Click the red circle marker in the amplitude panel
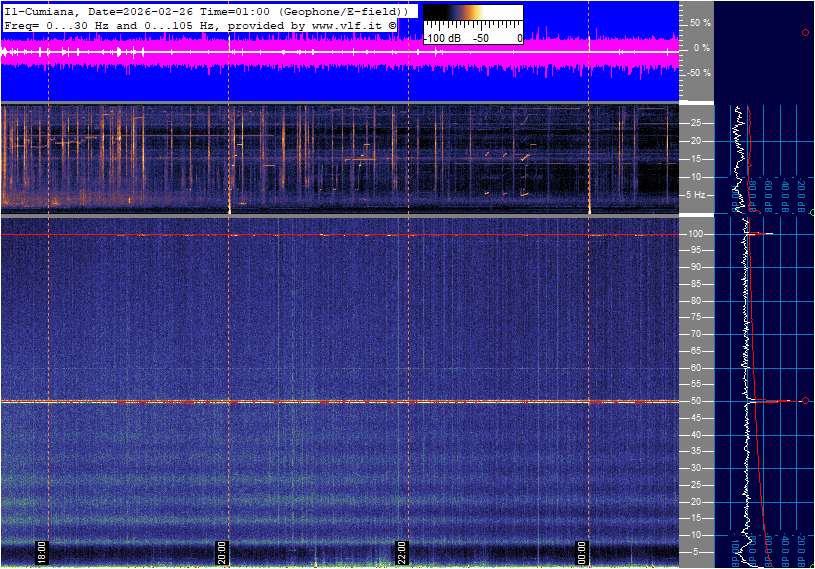The width and height of the screenshot is (815, 569). click(805, 33)
